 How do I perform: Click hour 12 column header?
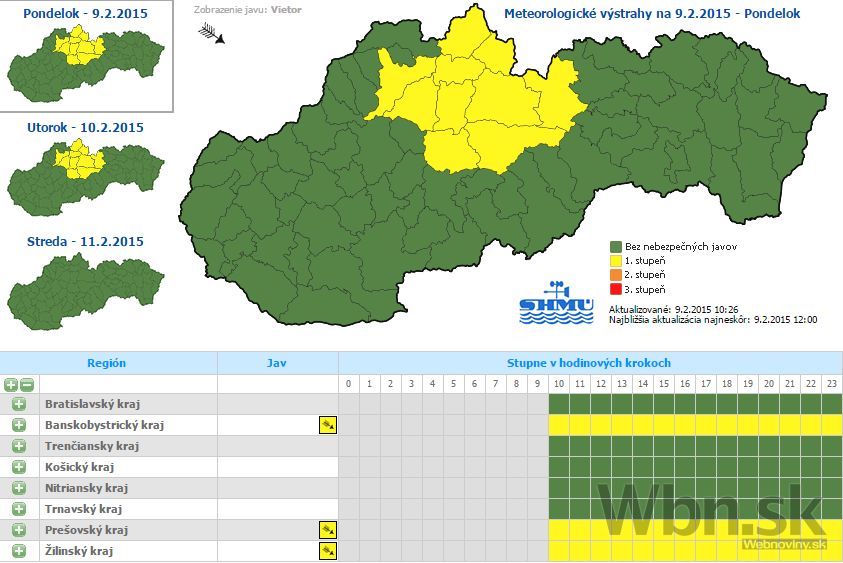tap(601, 384)
